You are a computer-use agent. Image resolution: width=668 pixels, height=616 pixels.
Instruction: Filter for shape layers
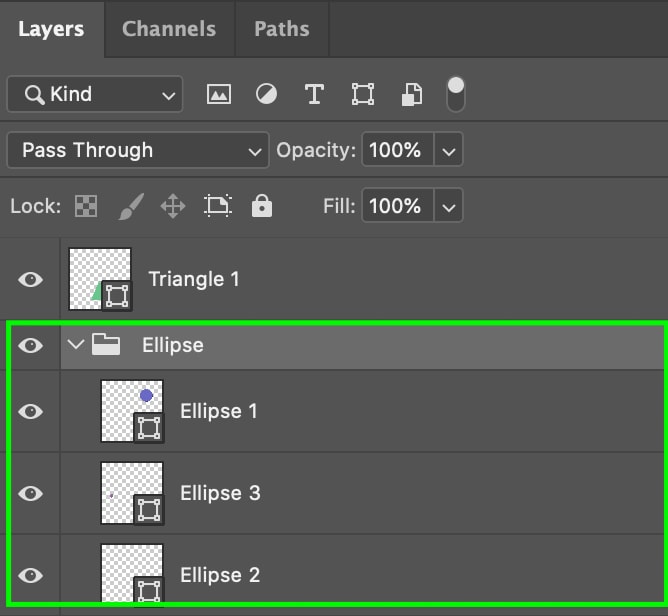tap(363, 94)
